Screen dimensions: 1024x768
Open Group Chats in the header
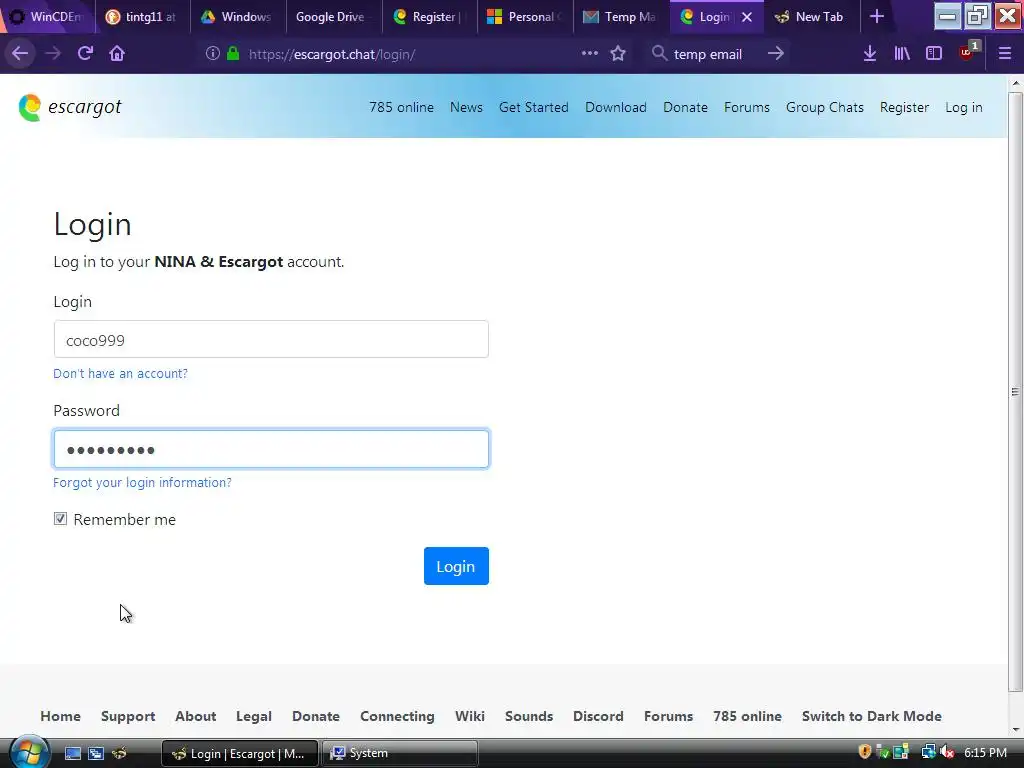click(825, 107)
